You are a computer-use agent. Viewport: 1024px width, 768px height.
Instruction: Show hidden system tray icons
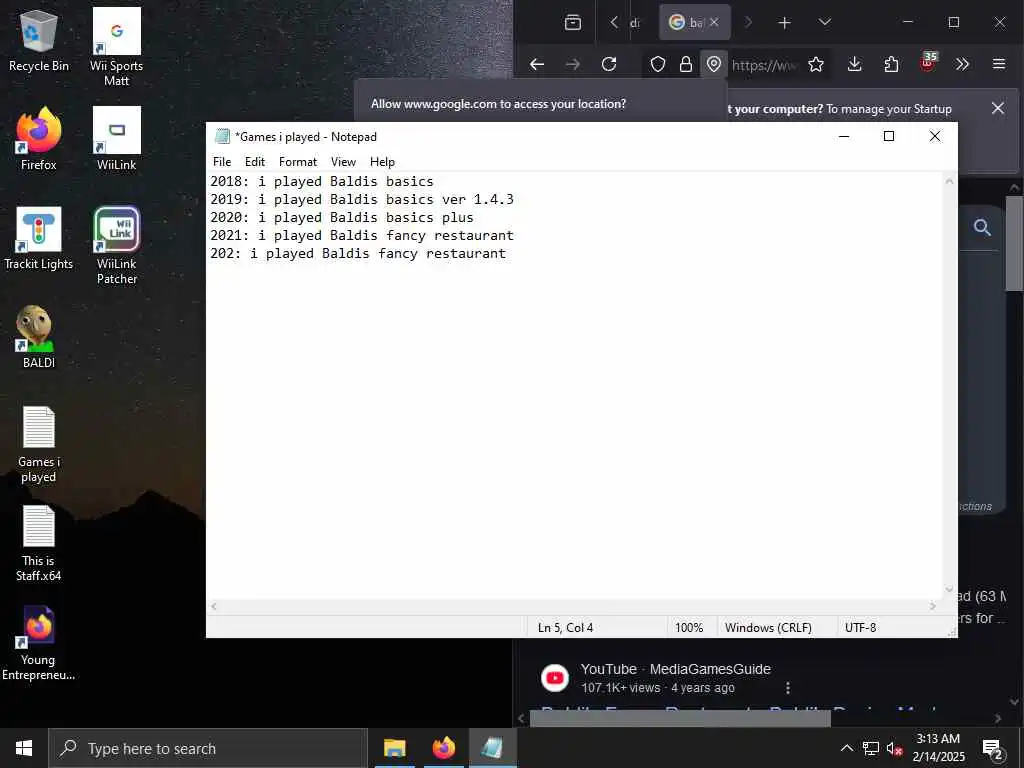pos(846,748)
